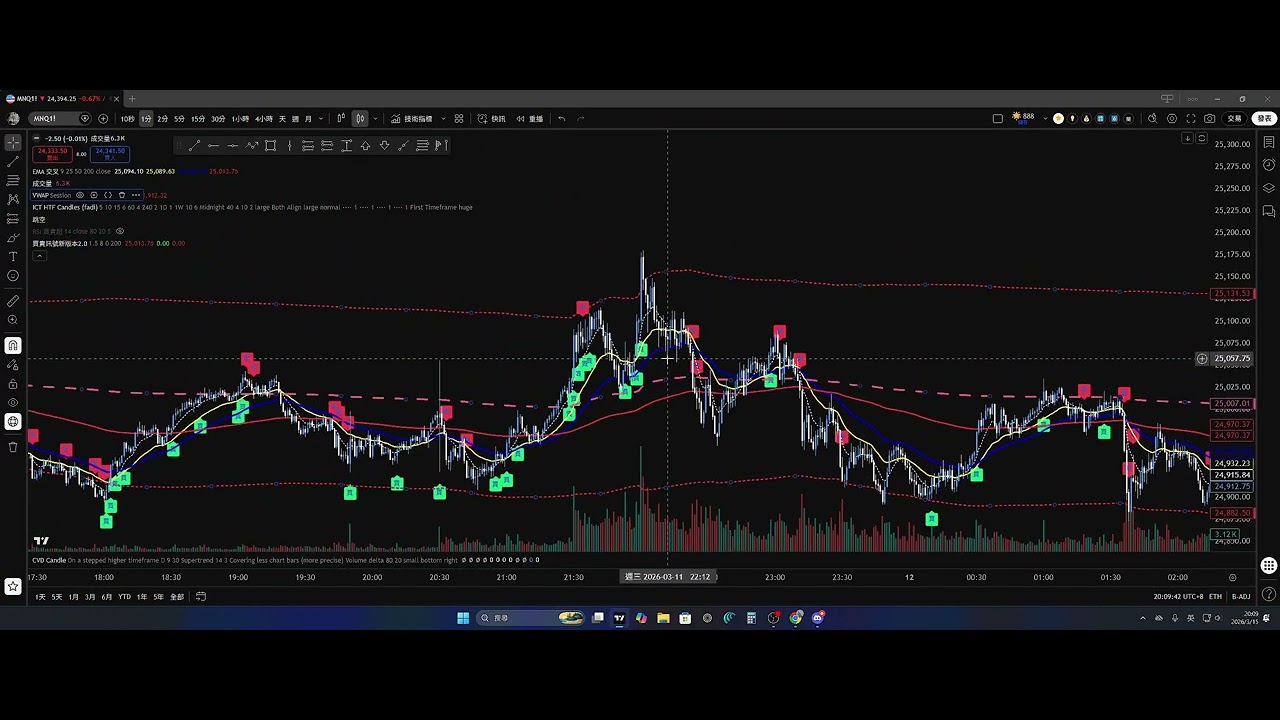1280x720 pixels.
Task: Open the object tree layers panel
Action: (1269, 188)
